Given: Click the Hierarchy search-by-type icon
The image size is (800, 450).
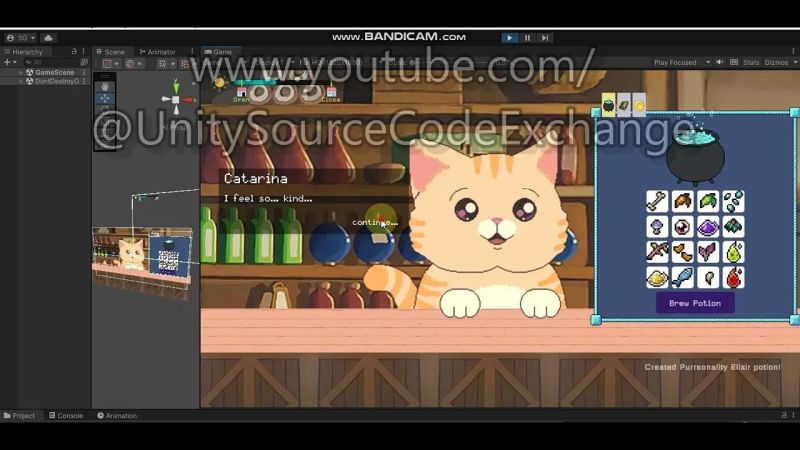Looking at the screenshot, I should click(84, 62).
